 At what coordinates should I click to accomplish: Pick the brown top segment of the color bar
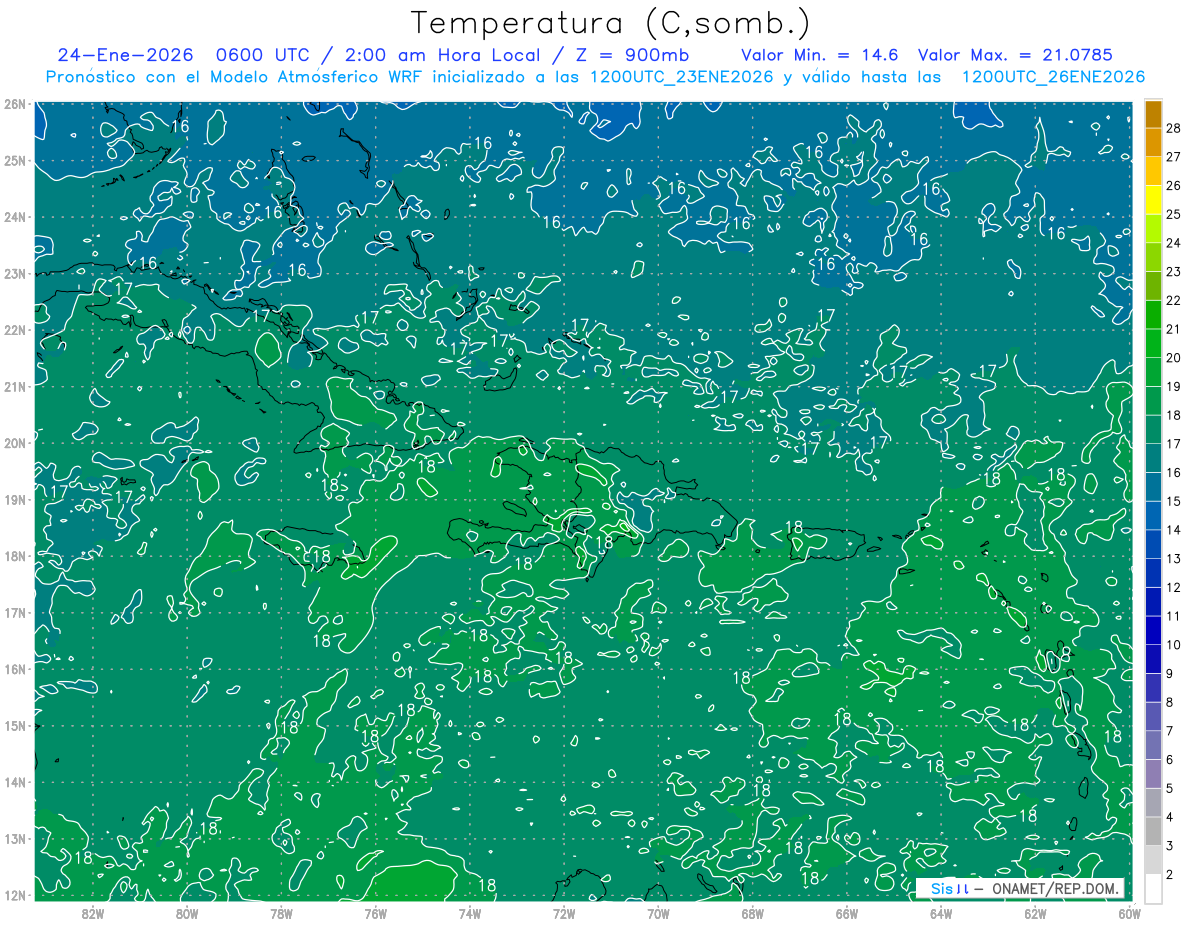pos(1153,115)
